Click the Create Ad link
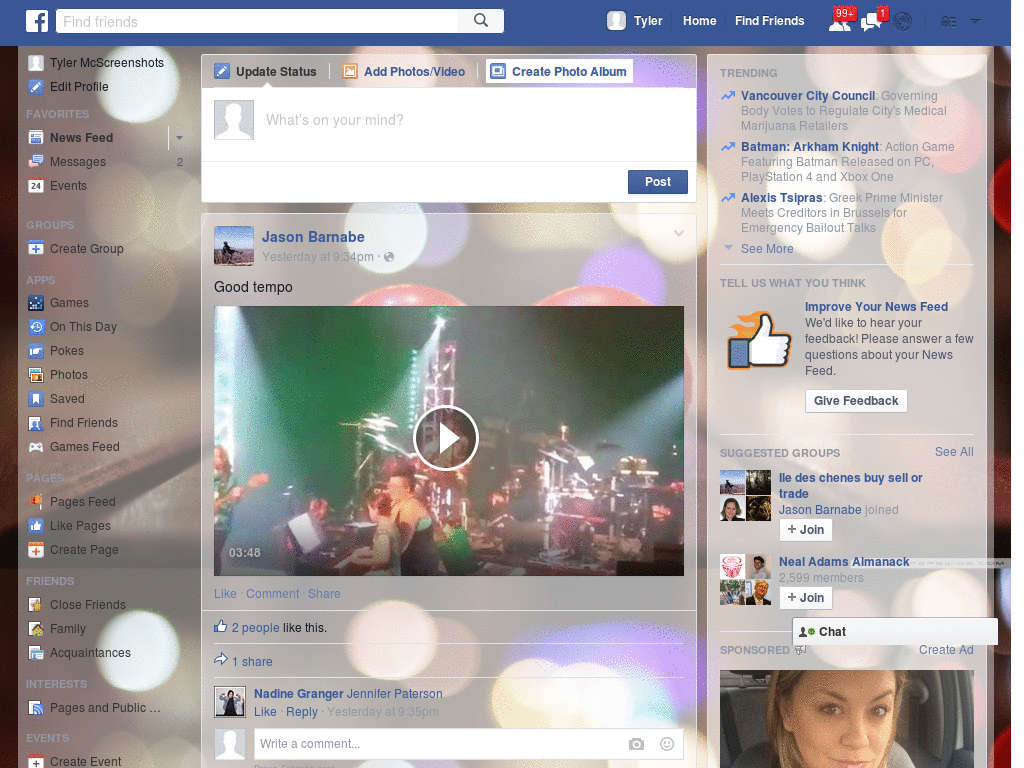The height and width of the screenshot is (768, 1024). (946, 650)
